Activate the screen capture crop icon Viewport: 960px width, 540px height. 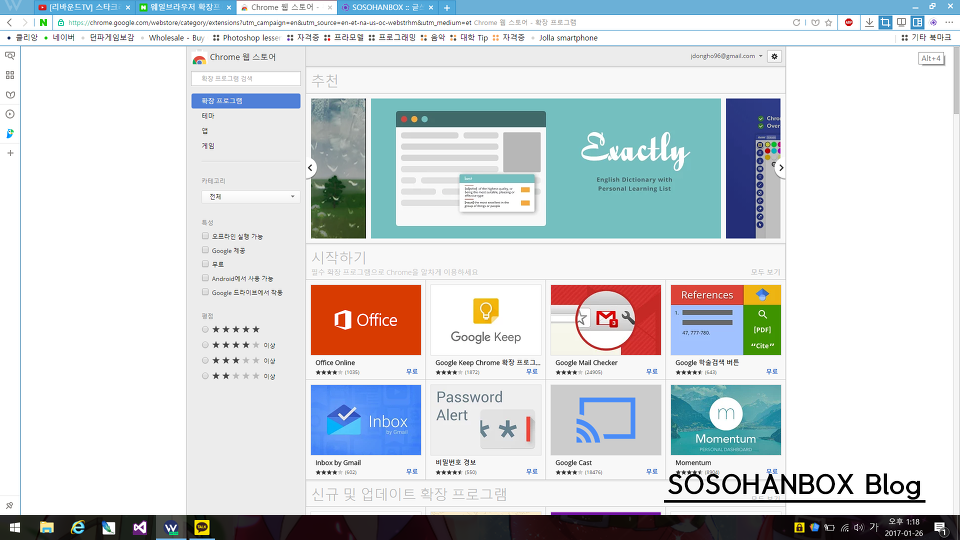(885, 23)
